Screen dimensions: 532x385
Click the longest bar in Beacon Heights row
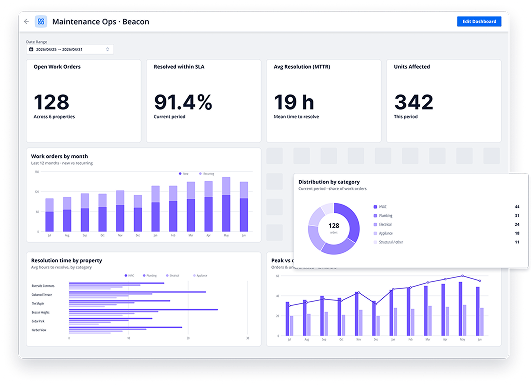click(x=143, y=309)
